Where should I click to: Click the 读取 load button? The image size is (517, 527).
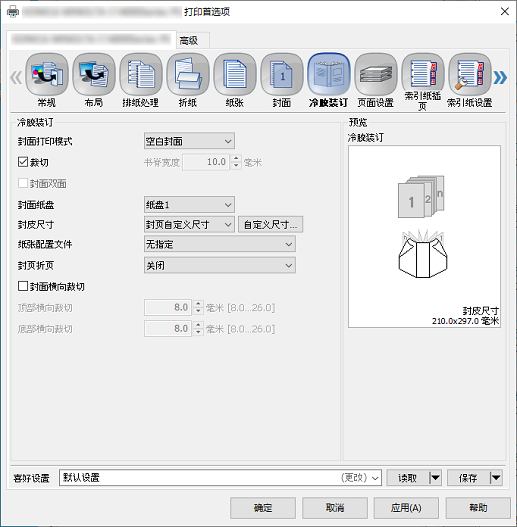408,477
